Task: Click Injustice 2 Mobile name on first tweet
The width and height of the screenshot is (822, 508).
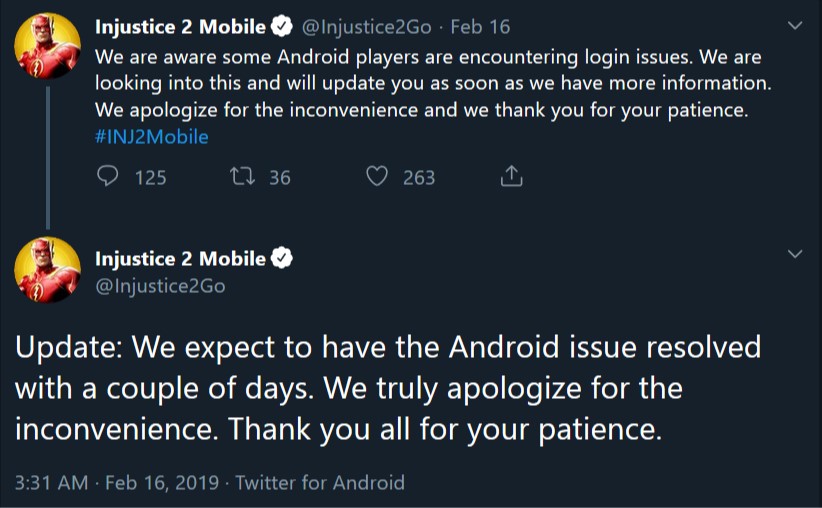Action: click(x=180, y=27)
